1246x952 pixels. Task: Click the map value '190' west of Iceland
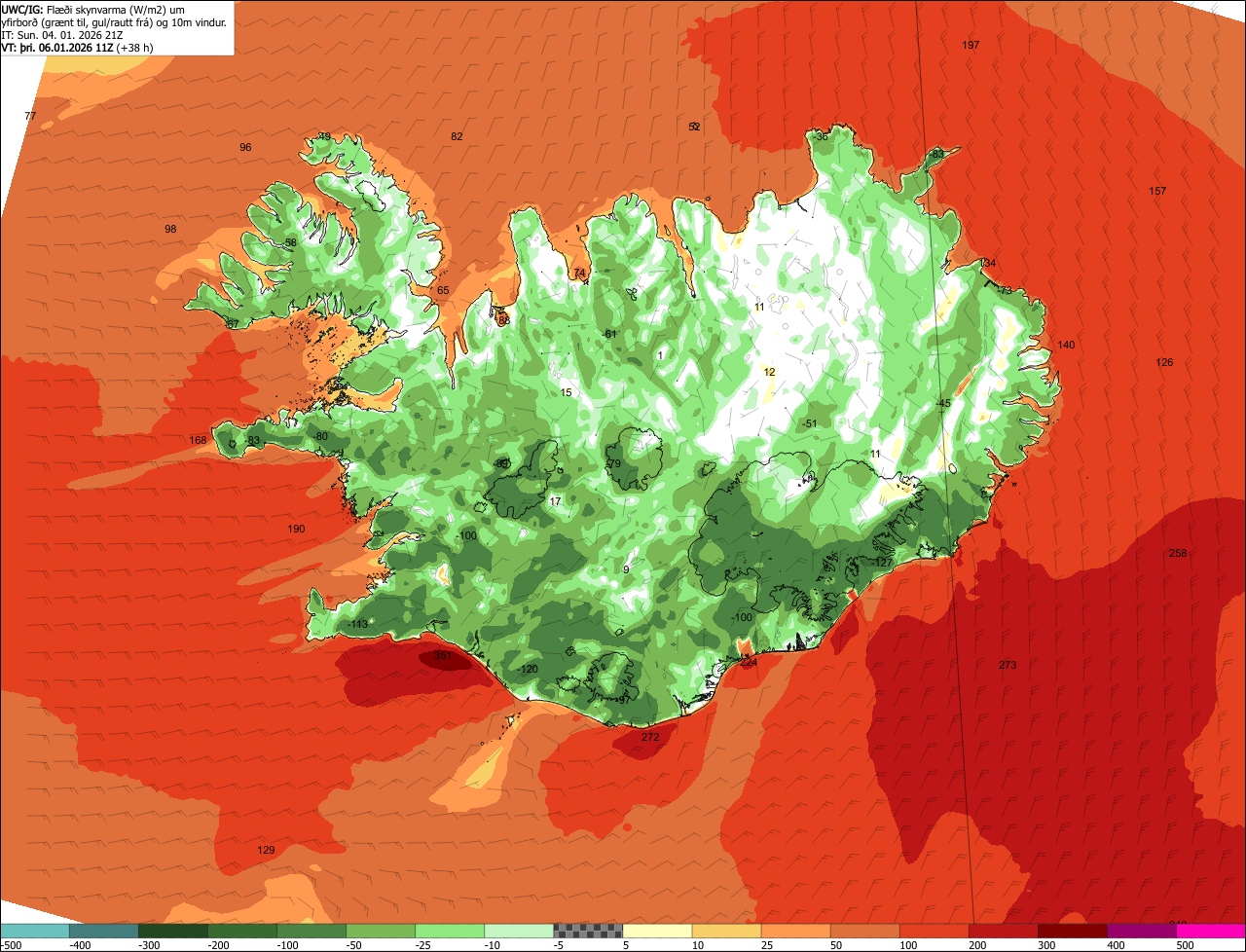point(296,529)
